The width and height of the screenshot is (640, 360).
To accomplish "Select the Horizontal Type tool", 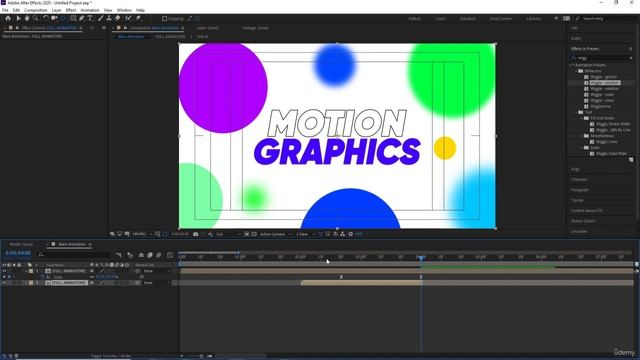I will [x=90, y=18].
